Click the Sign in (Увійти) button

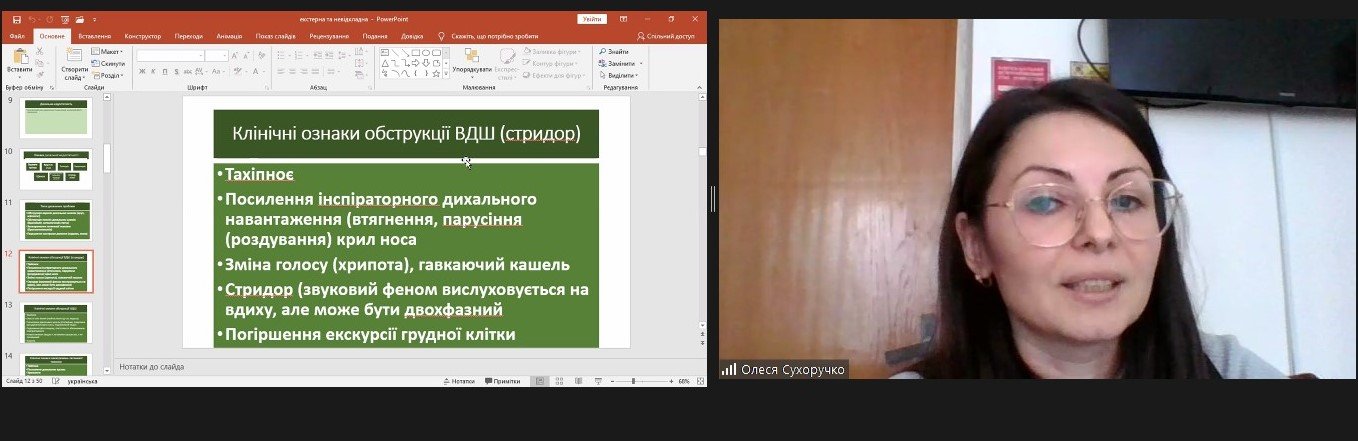click(x=592, y=19)
